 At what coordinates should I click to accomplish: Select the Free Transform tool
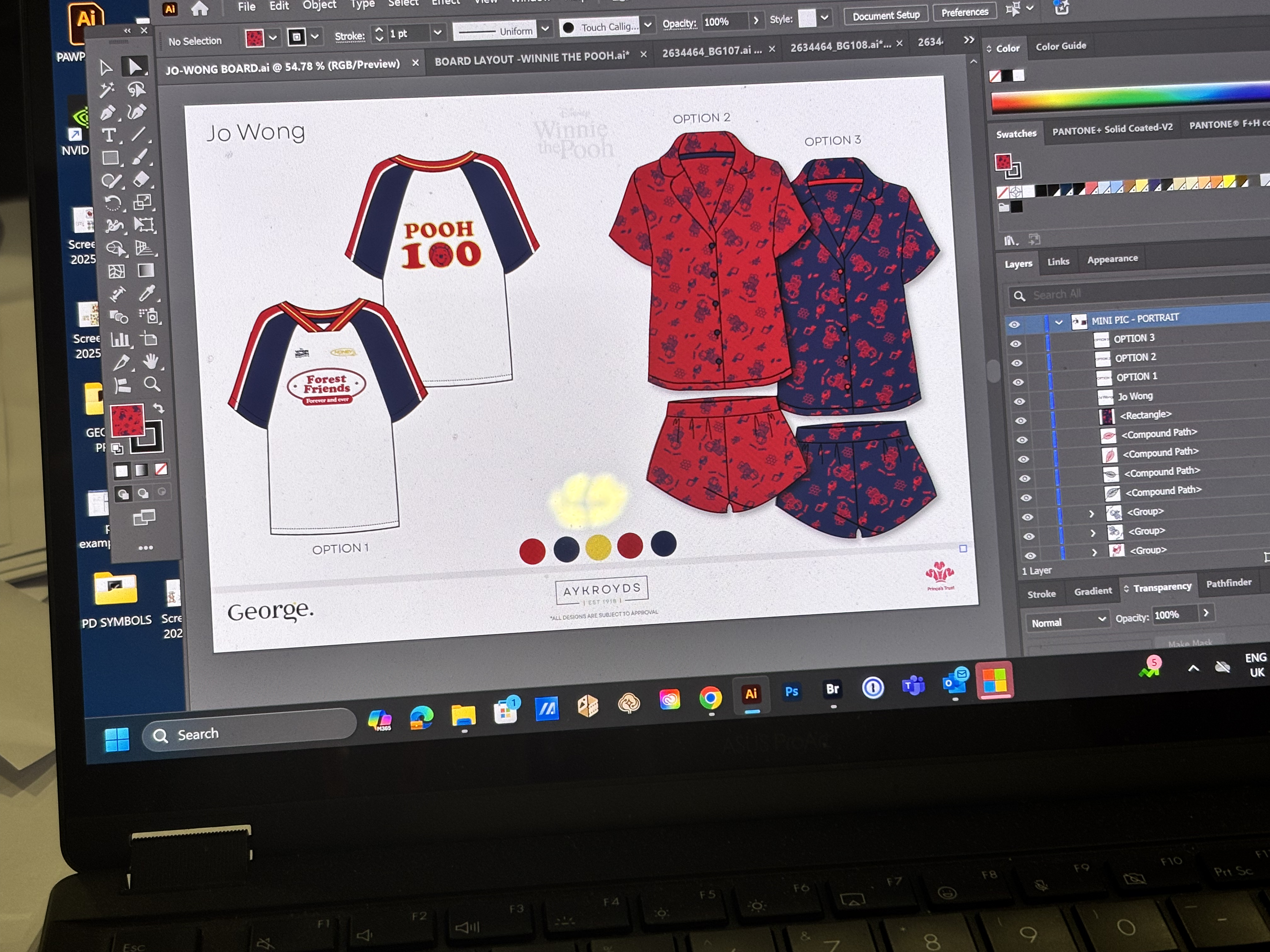coord(144,224)
